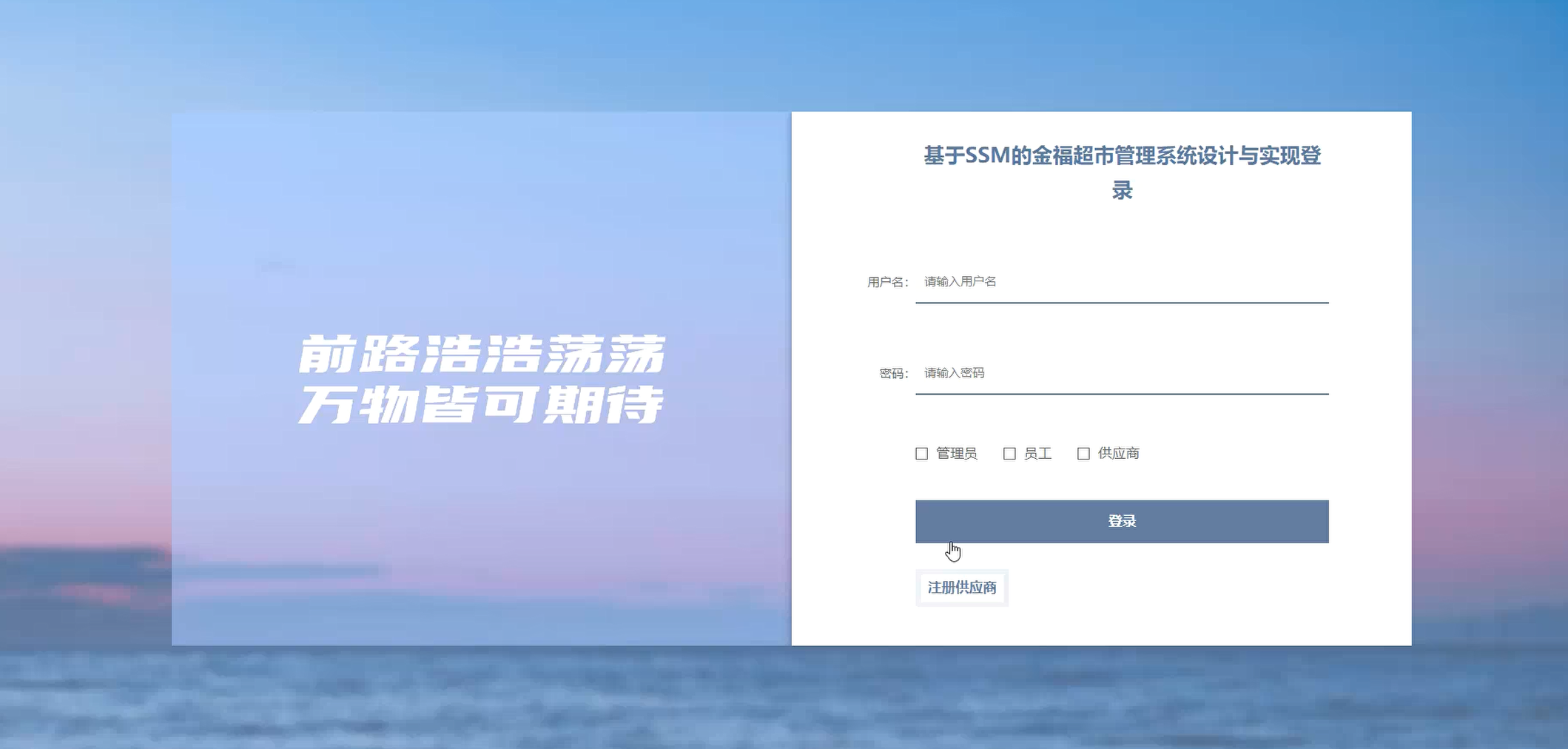Click the 员工 label text
The height and width of the screenshot is (749, 1568).
[x=1037, y=454]
